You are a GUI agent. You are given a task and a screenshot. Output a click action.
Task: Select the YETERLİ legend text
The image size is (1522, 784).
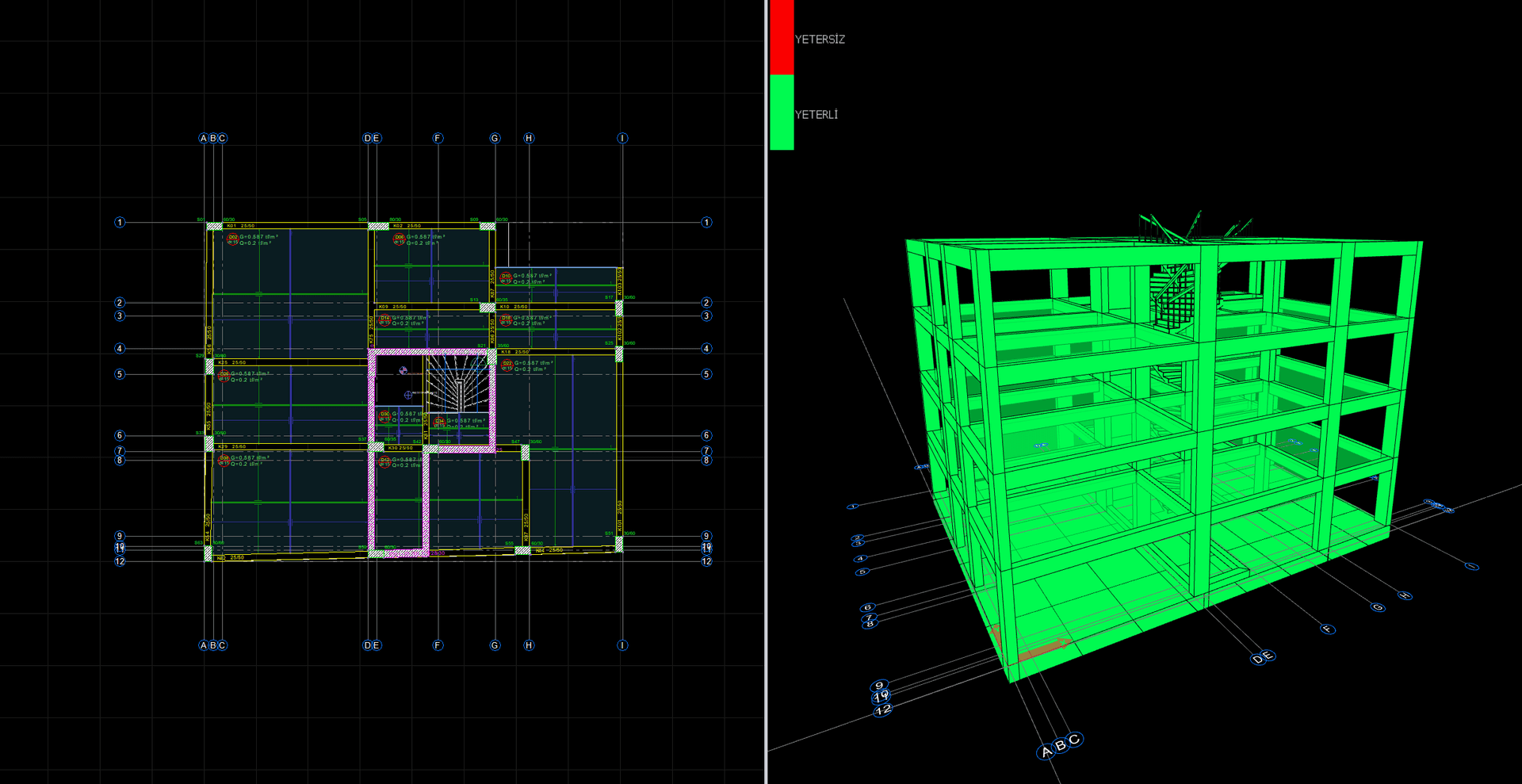pyautogui.click(x=816, y=115)
